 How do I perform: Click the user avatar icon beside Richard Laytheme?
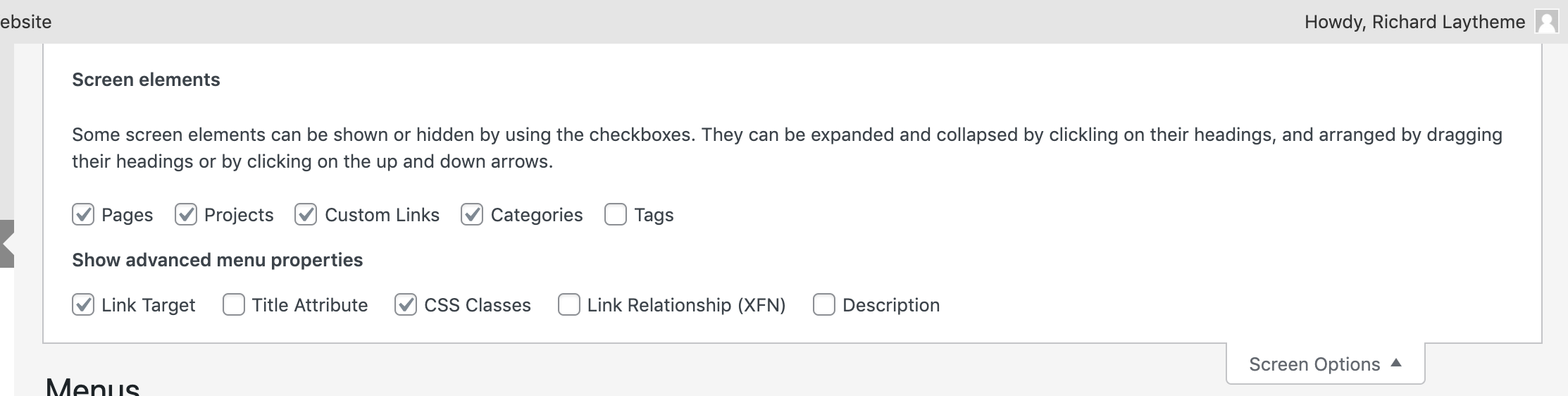1546,22
